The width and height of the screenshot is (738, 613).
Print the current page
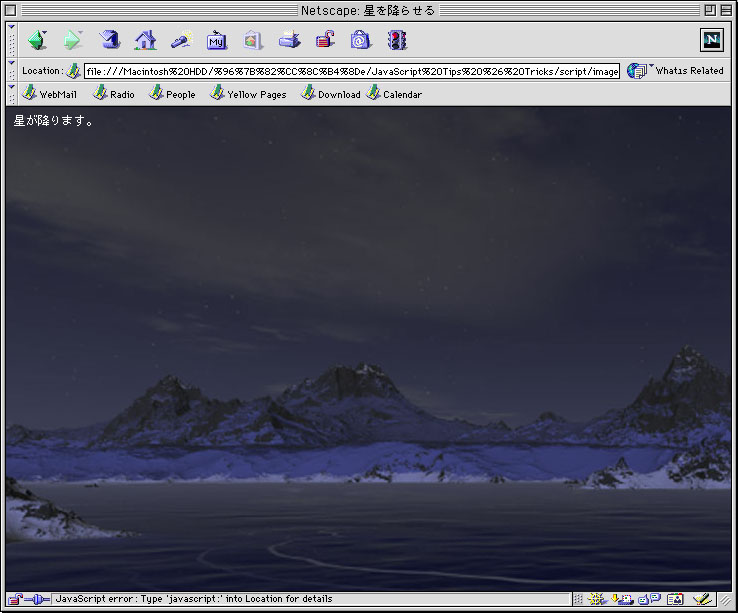(x=289, y=40)
